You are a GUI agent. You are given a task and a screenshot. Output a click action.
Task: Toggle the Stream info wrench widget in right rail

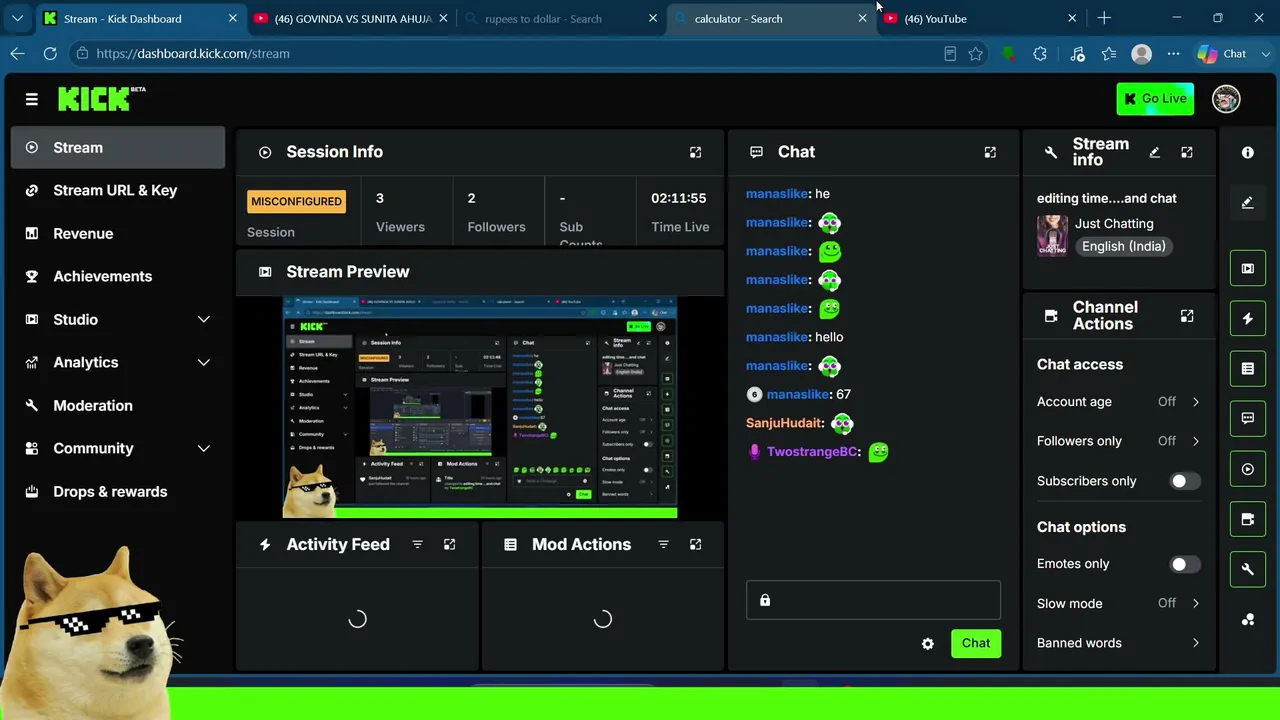point(1248,569)
